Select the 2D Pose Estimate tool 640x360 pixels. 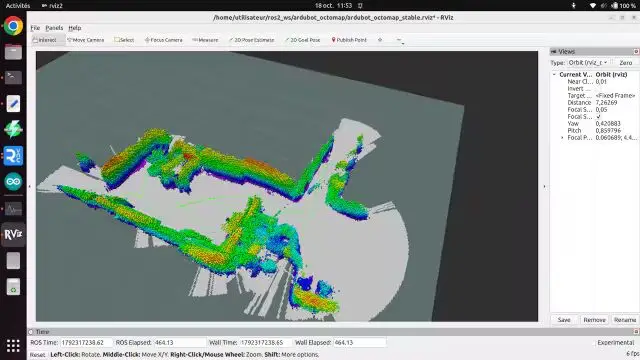(251, 40)
